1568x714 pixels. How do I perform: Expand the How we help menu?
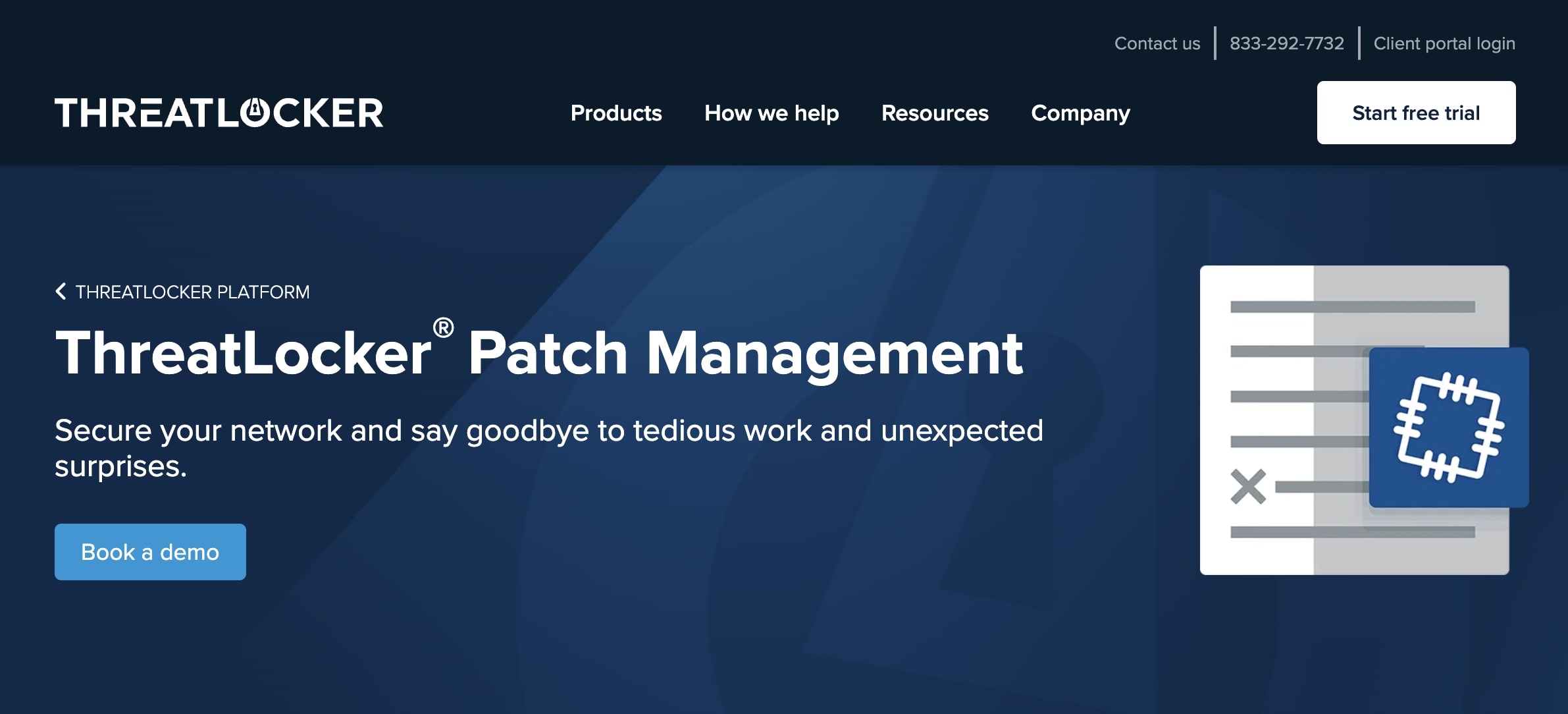pyautogui.click(x=771, y=113)
